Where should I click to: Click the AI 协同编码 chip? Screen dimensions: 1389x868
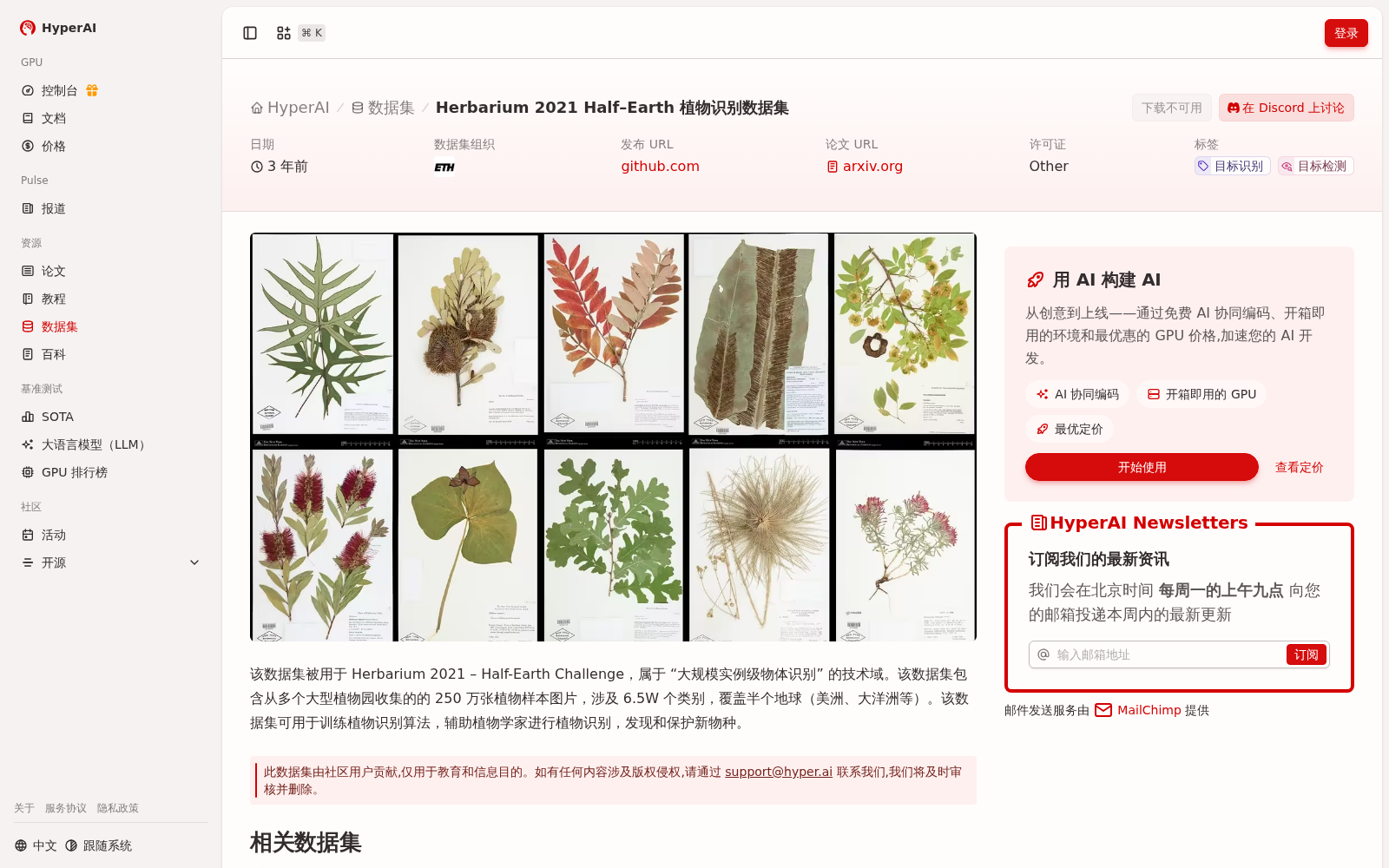(1077, 394)
